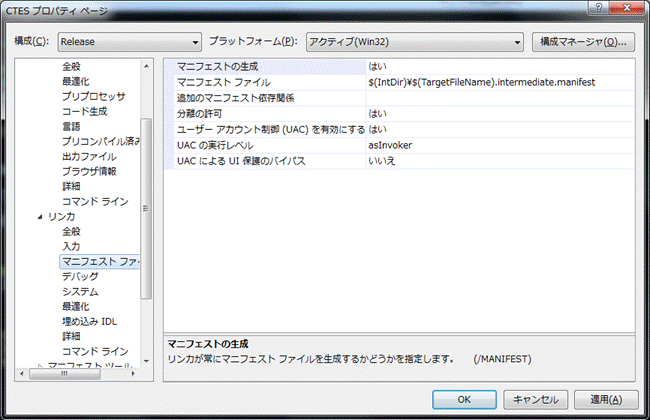Open the 構成 Release dropdown
This screenshot has width=650, height=420.
pos(129,42)
